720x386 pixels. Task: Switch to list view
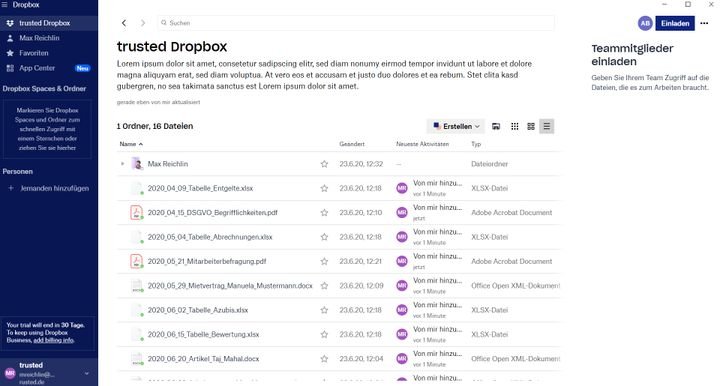(546, 126)
